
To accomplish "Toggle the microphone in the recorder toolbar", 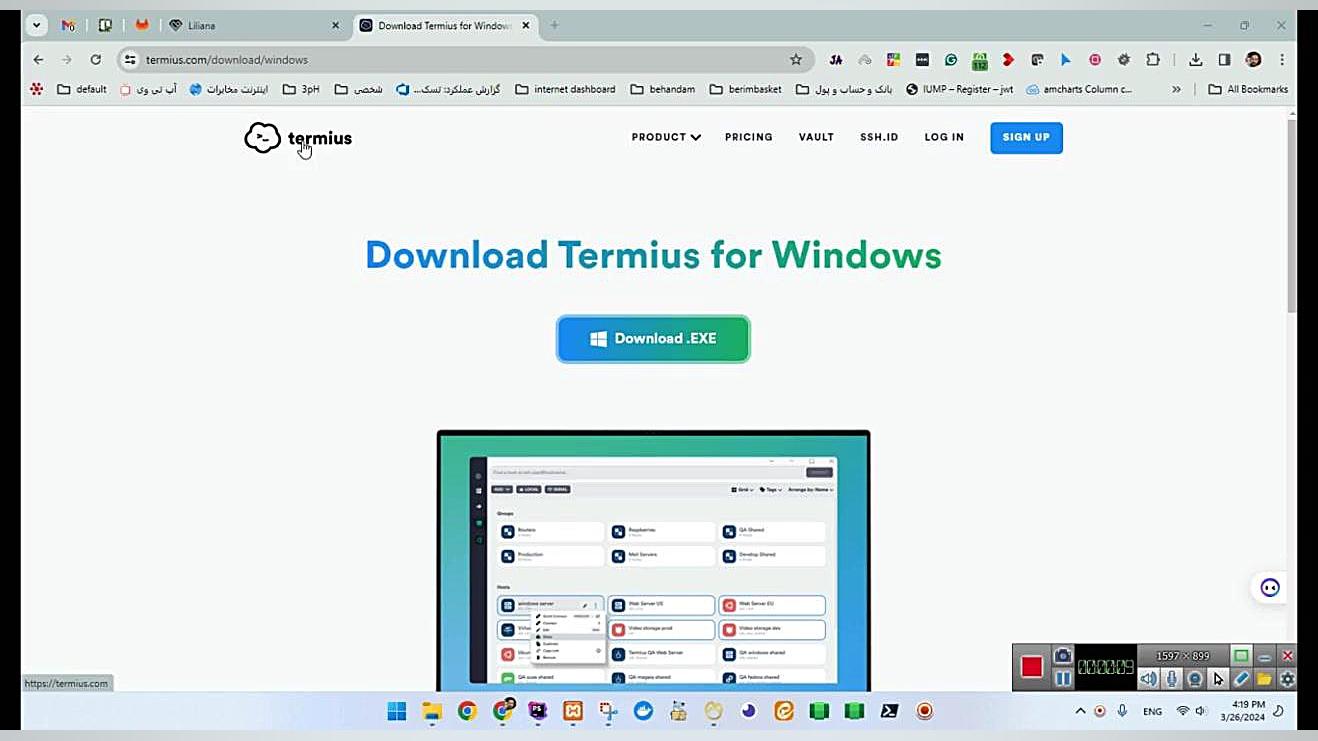I will (1172, 679).
